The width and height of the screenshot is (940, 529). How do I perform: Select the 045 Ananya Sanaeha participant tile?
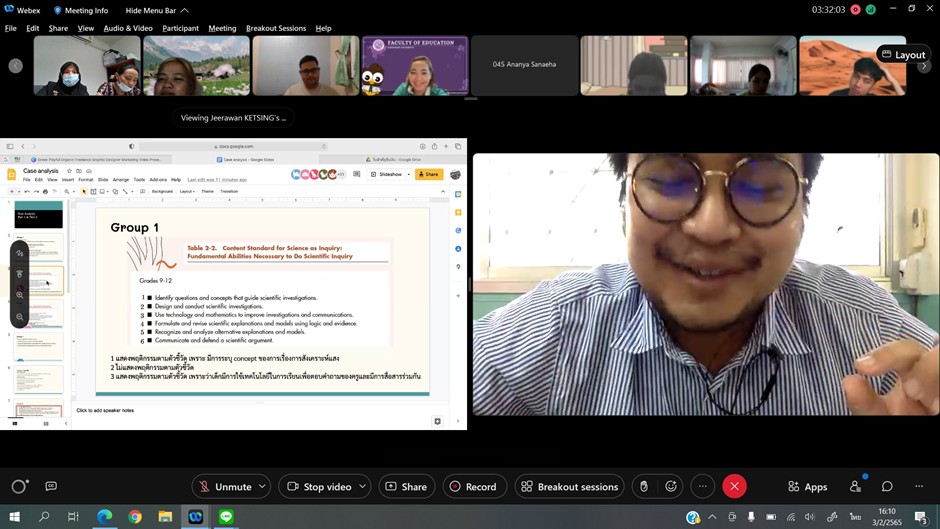[x=525, y=65]
